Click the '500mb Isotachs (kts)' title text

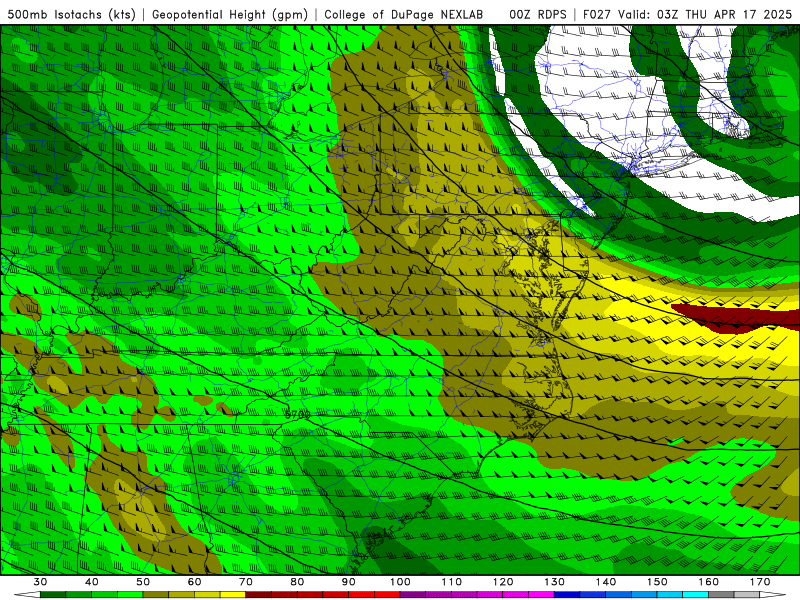point(71,14)
